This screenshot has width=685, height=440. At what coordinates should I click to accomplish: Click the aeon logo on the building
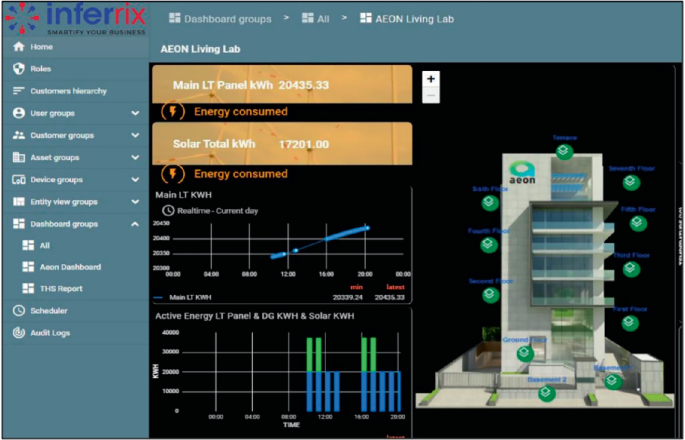(522, 173)
